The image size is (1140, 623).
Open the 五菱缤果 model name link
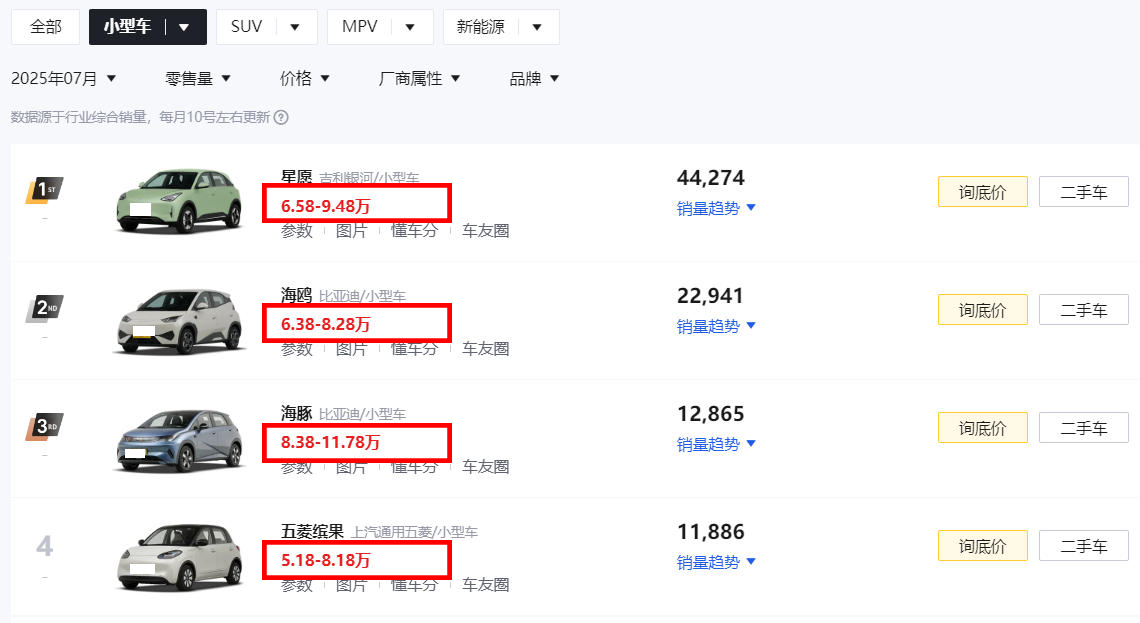[x=313, y=531]
